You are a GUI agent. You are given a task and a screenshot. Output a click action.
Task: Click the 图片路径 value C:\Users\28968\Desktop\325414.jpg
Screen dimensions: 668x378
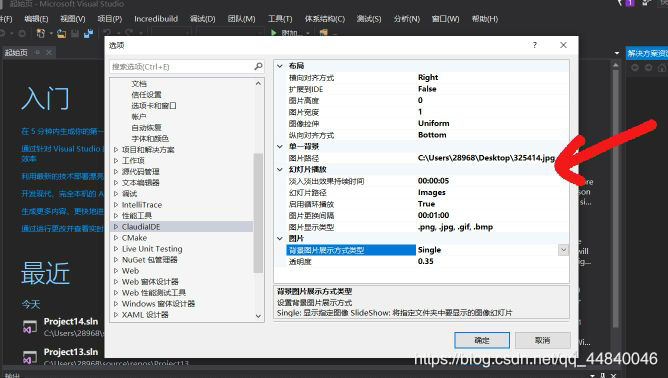(486, 158)
